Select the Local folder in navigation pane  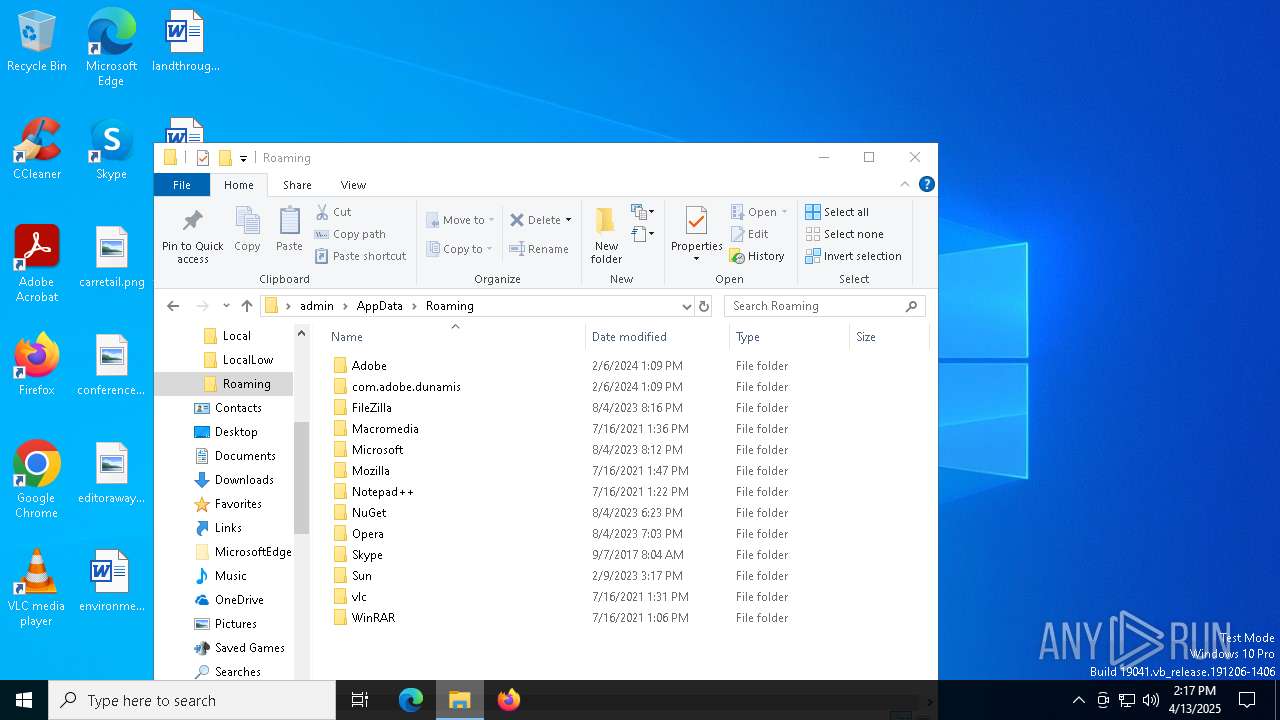[236, 336]
